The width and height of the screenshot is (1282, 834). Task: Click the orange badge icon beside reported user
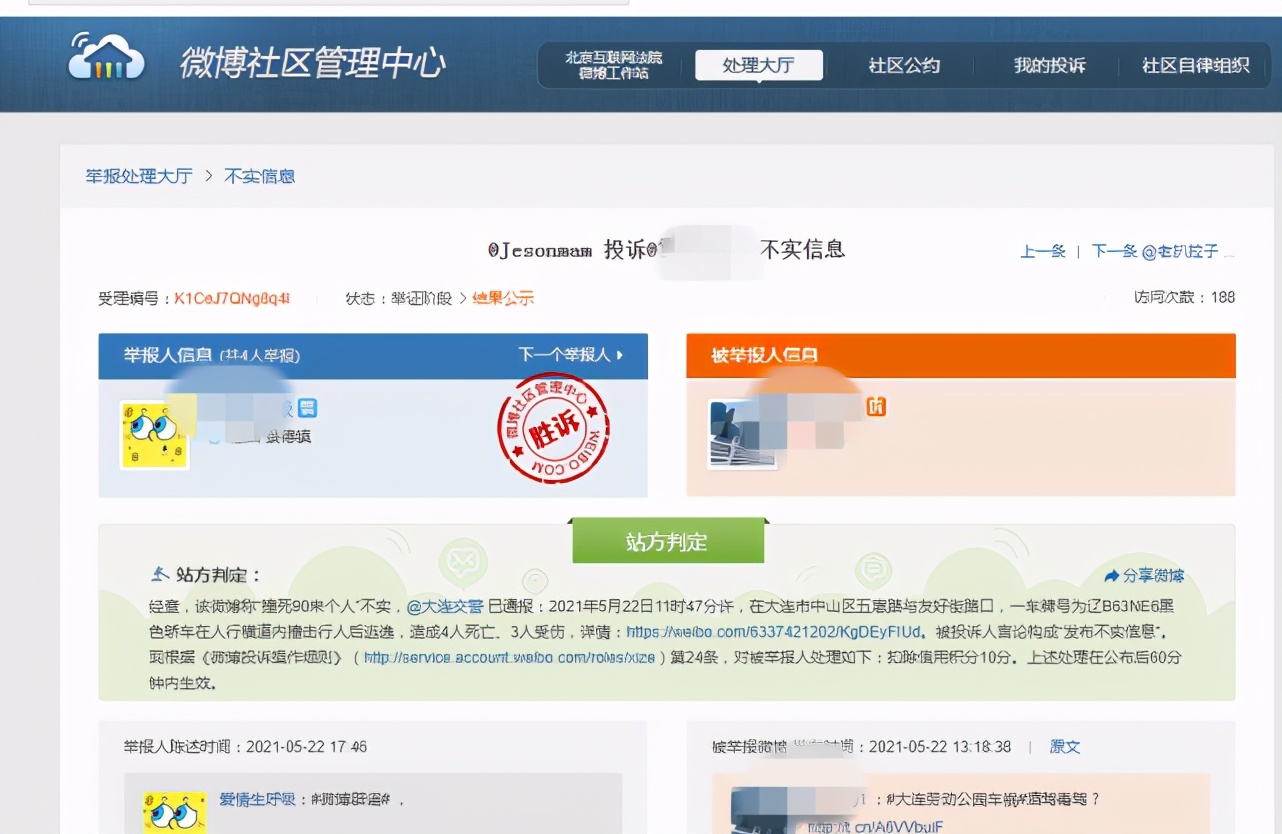(877, 407)
